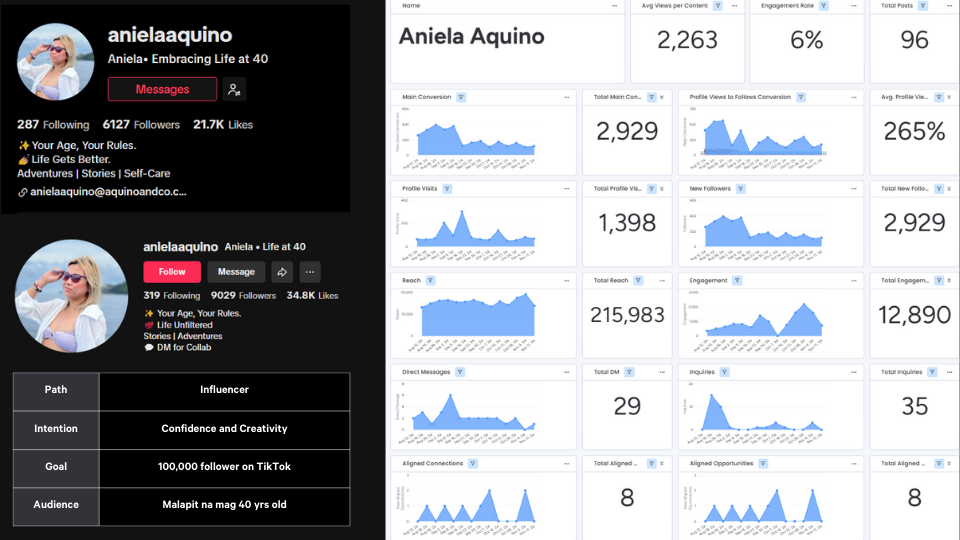
Task: Click the gray Message button
Action: pyautogui.click(x=236, y=271)
